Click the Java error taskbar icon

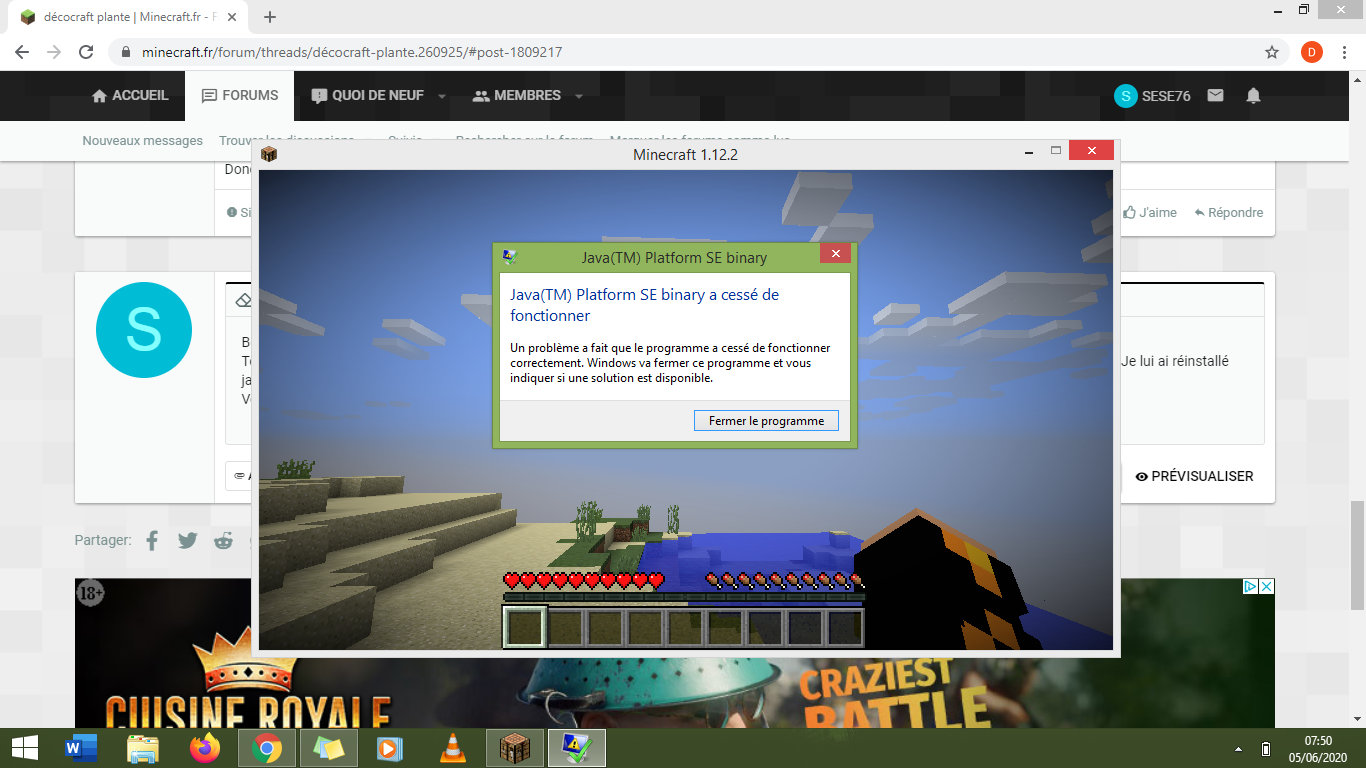click(577, 748)
